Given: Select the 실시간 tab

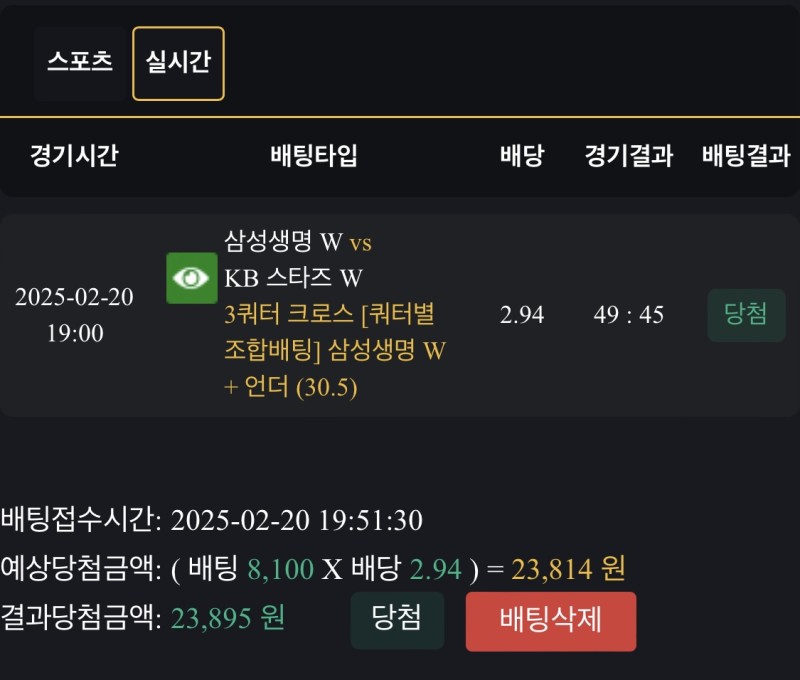Looking at the screenshot, I should [x=178, y=62].
